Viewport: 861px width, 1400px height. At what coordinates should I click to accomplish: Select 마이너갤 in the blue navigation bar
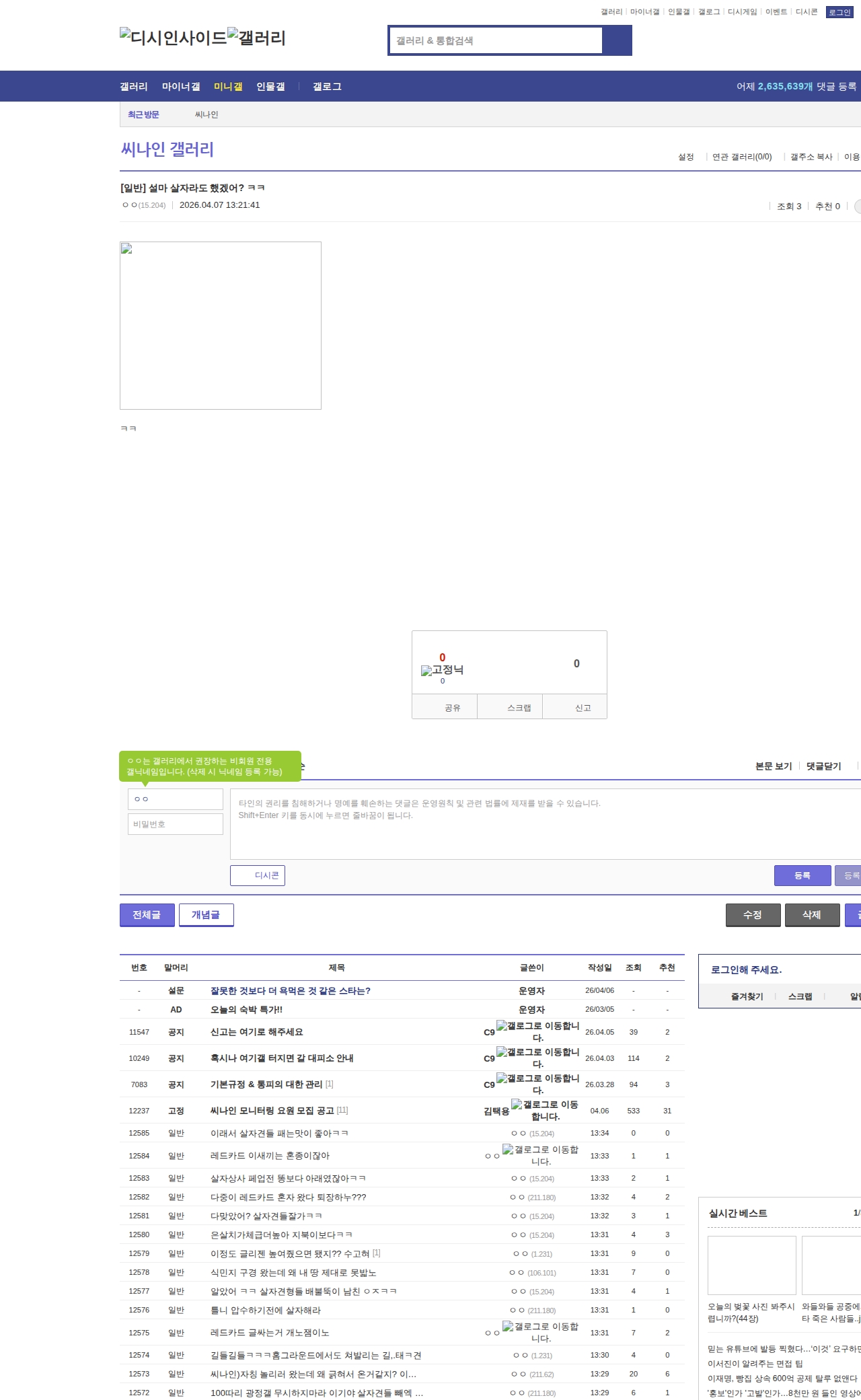pyautogui.click(x=181, y=86)
